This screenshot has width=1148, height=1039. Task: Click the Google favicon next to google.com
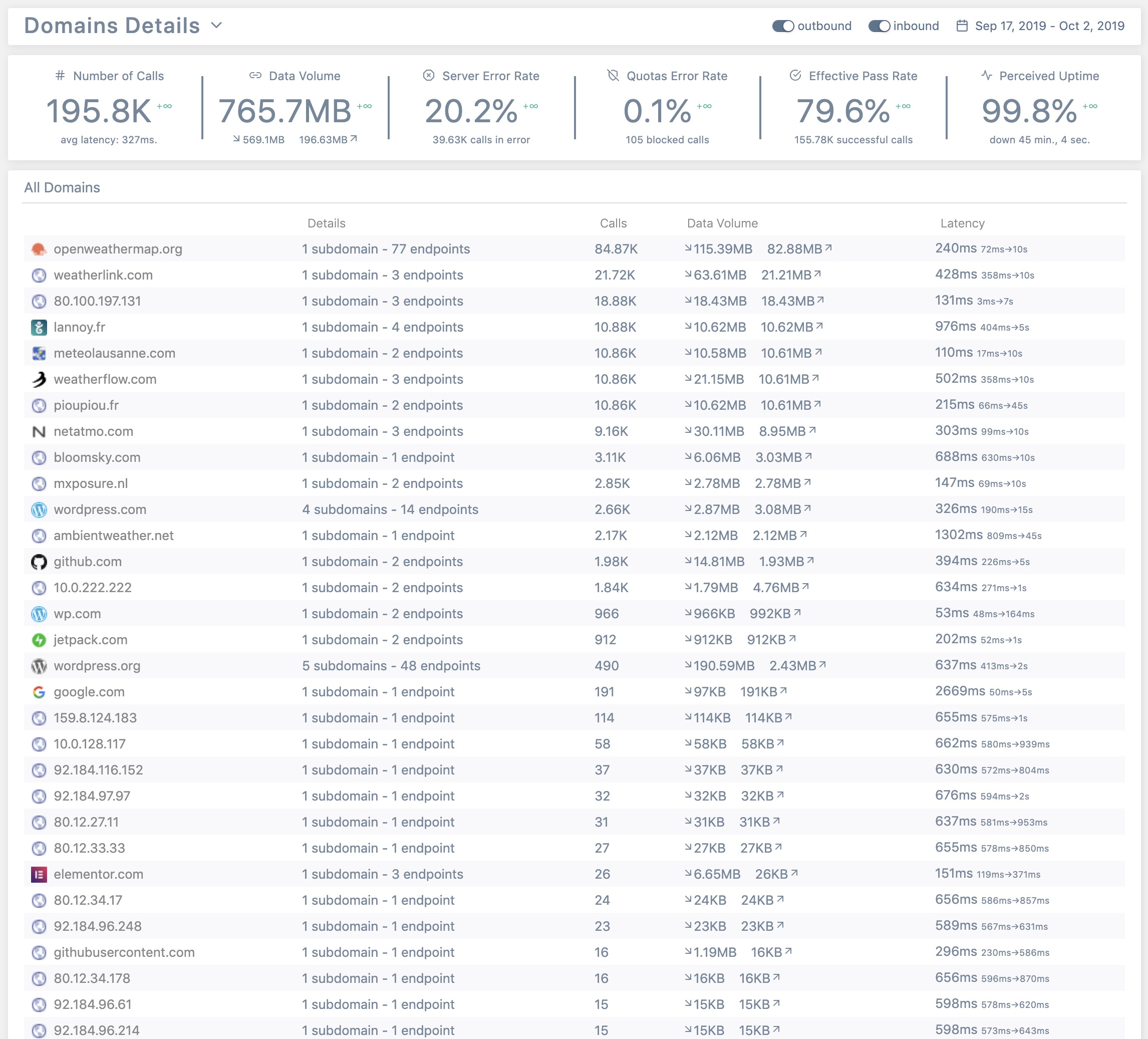pyautogui.click(x=38, y=692)
